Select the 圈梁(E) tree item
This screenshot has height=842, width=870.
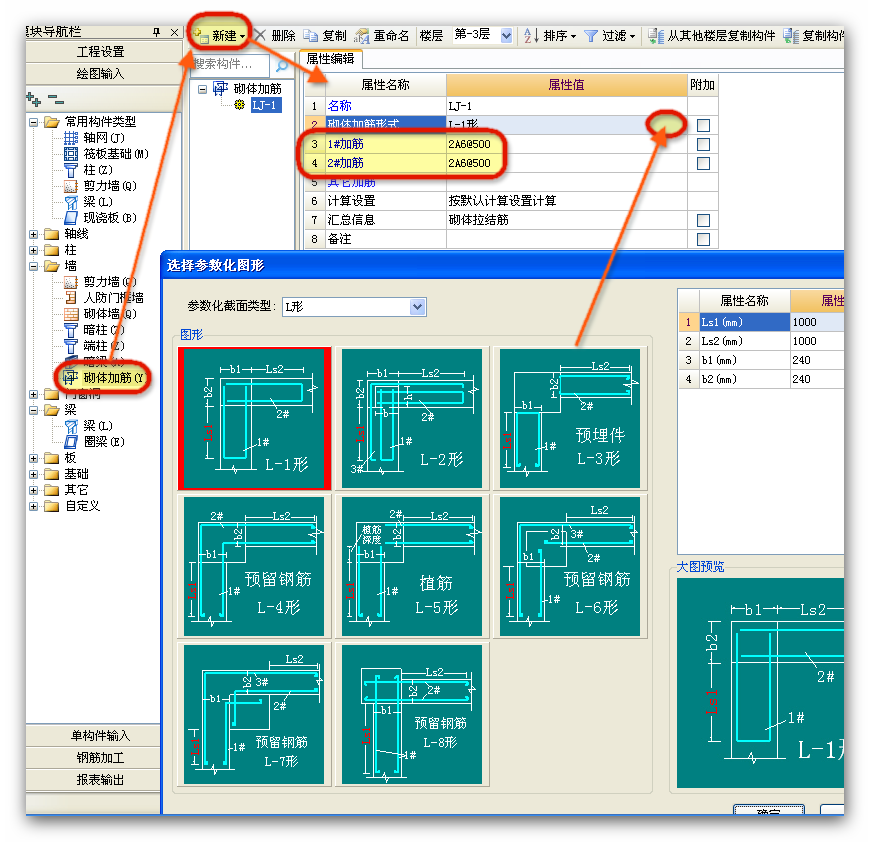click(94, 442)
